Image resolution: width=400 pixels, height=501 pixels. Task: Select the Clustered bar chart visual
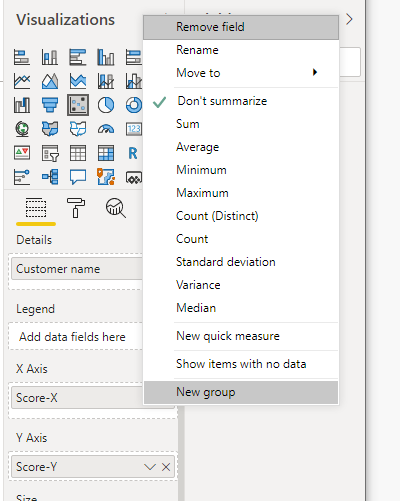[78, 57]
